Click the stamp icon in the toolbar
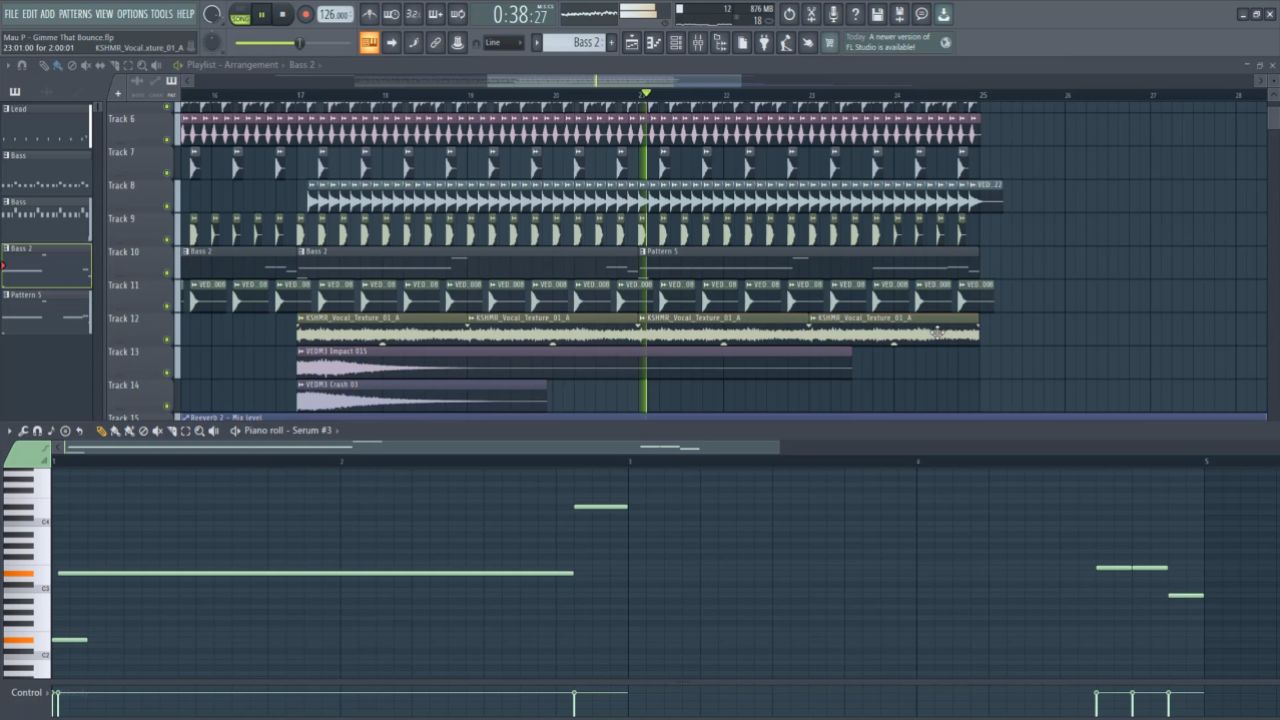The width and height of the screenshot is (1280, 720). (x=457, y=43)
